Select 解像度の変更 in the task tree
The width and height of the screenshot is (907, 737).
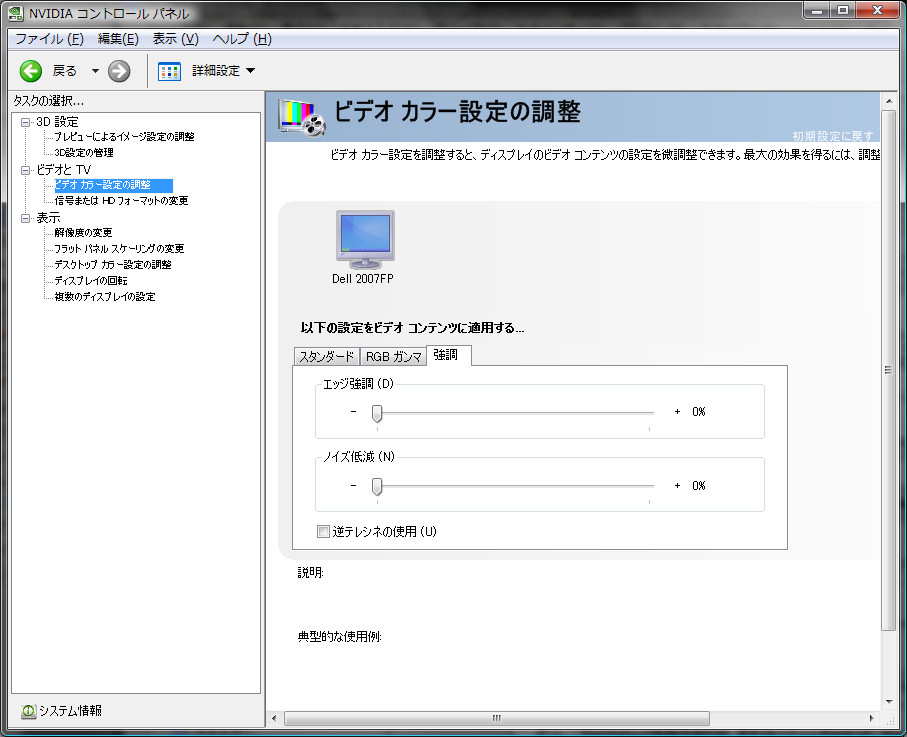pyautogui.click(x=83, y=233)
